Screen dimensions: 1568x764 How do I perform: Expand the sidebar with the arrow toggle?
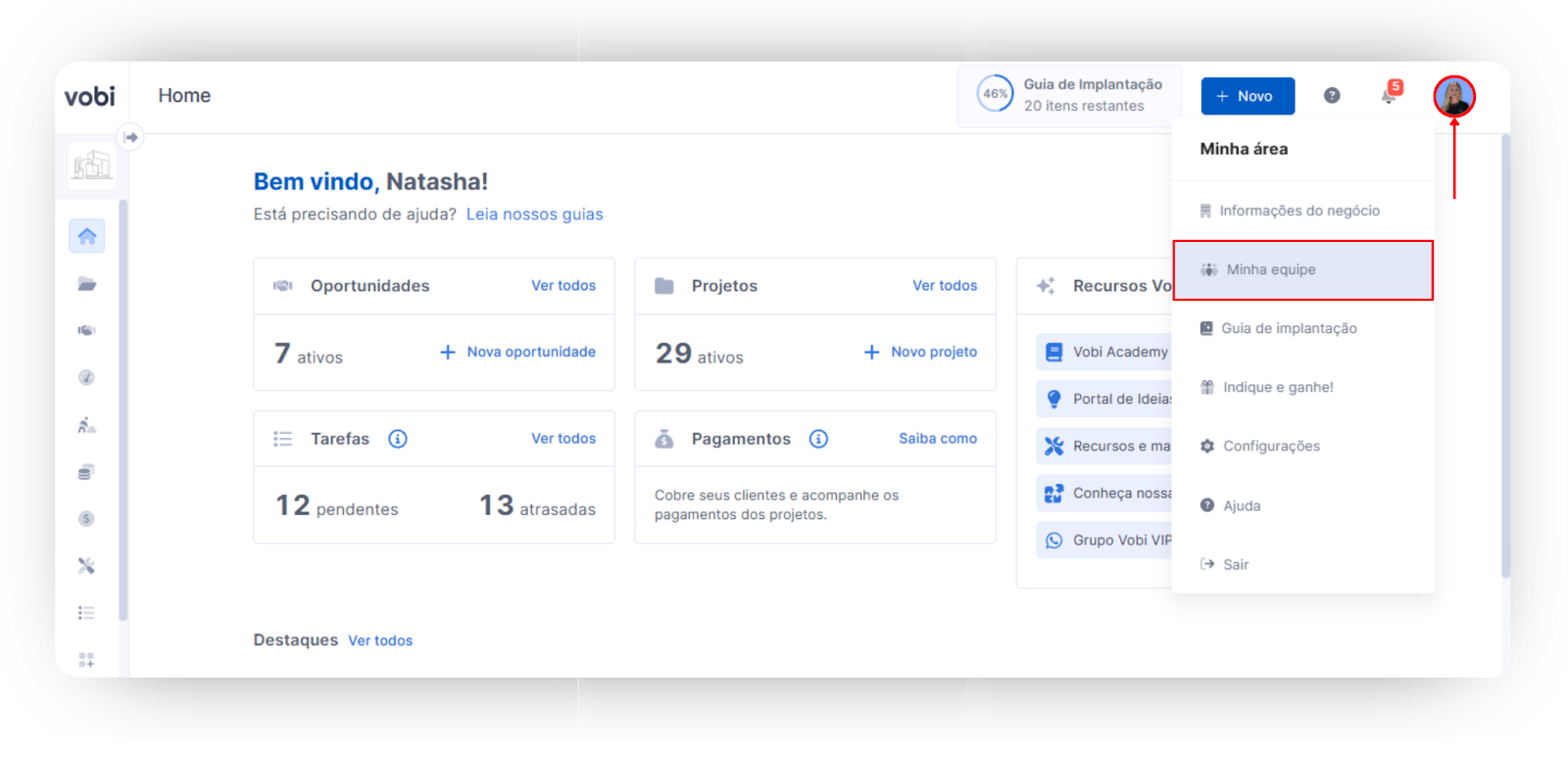click(131, 137)
